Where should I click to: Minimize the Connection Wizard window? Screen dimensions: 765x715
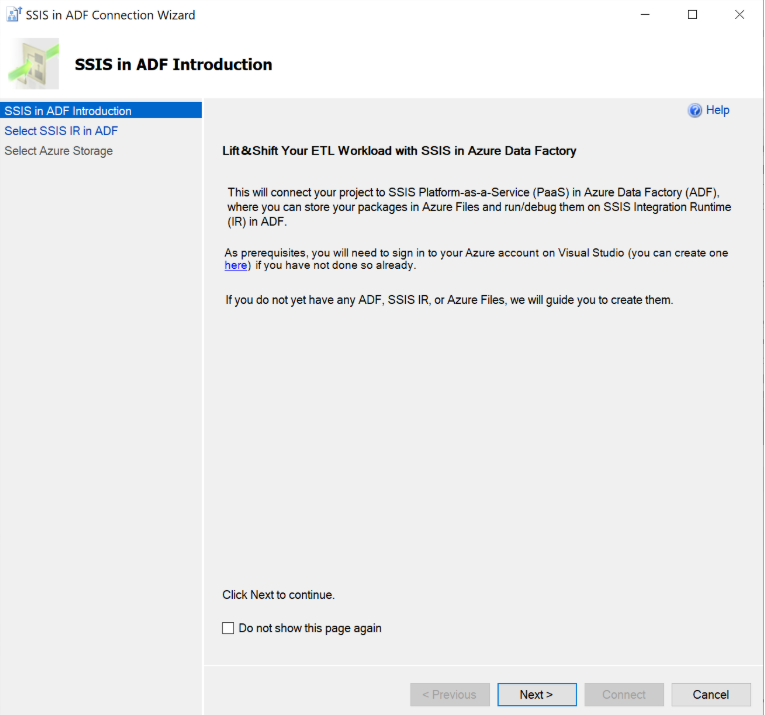tap(645, 15)
